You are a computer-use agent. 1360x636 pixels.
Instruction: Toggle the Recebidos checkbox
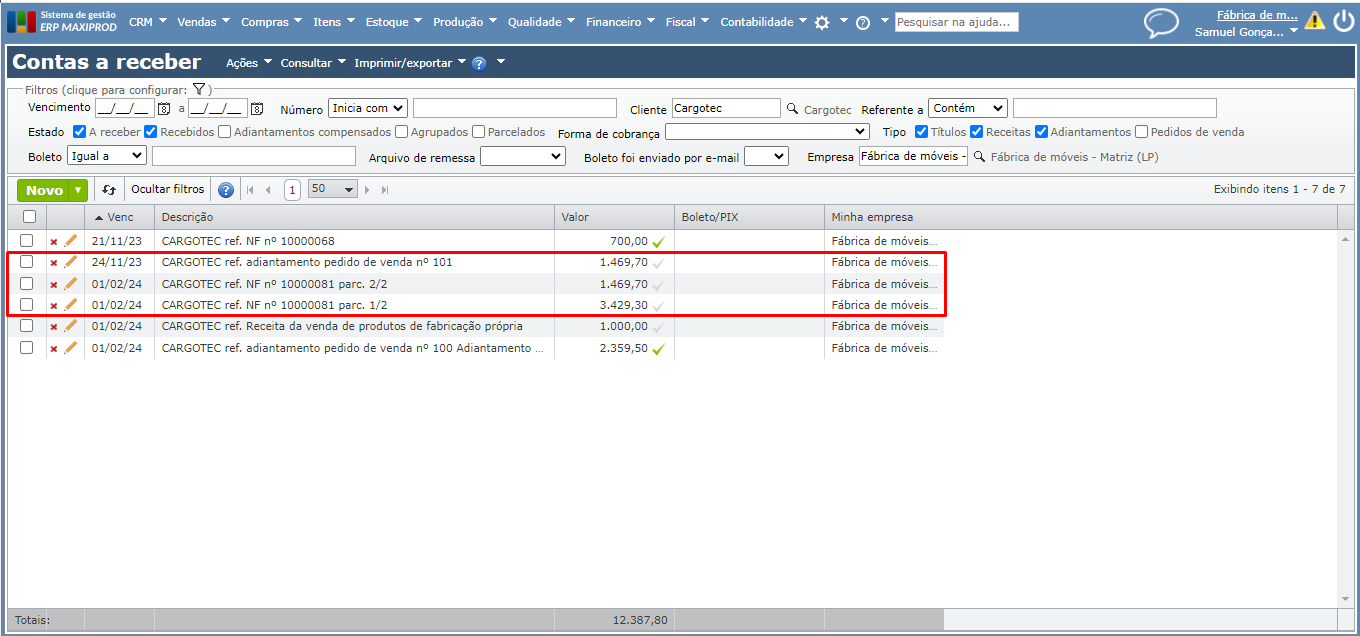tap(151, 132)
